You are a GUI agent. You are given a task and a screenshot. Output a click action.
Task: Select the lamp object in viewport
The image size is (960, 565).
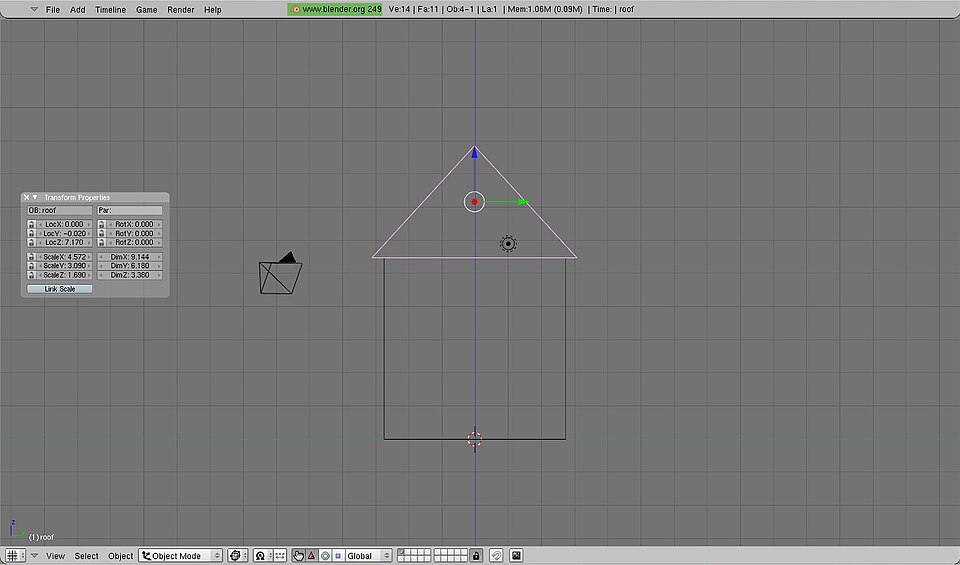[508, 244]
